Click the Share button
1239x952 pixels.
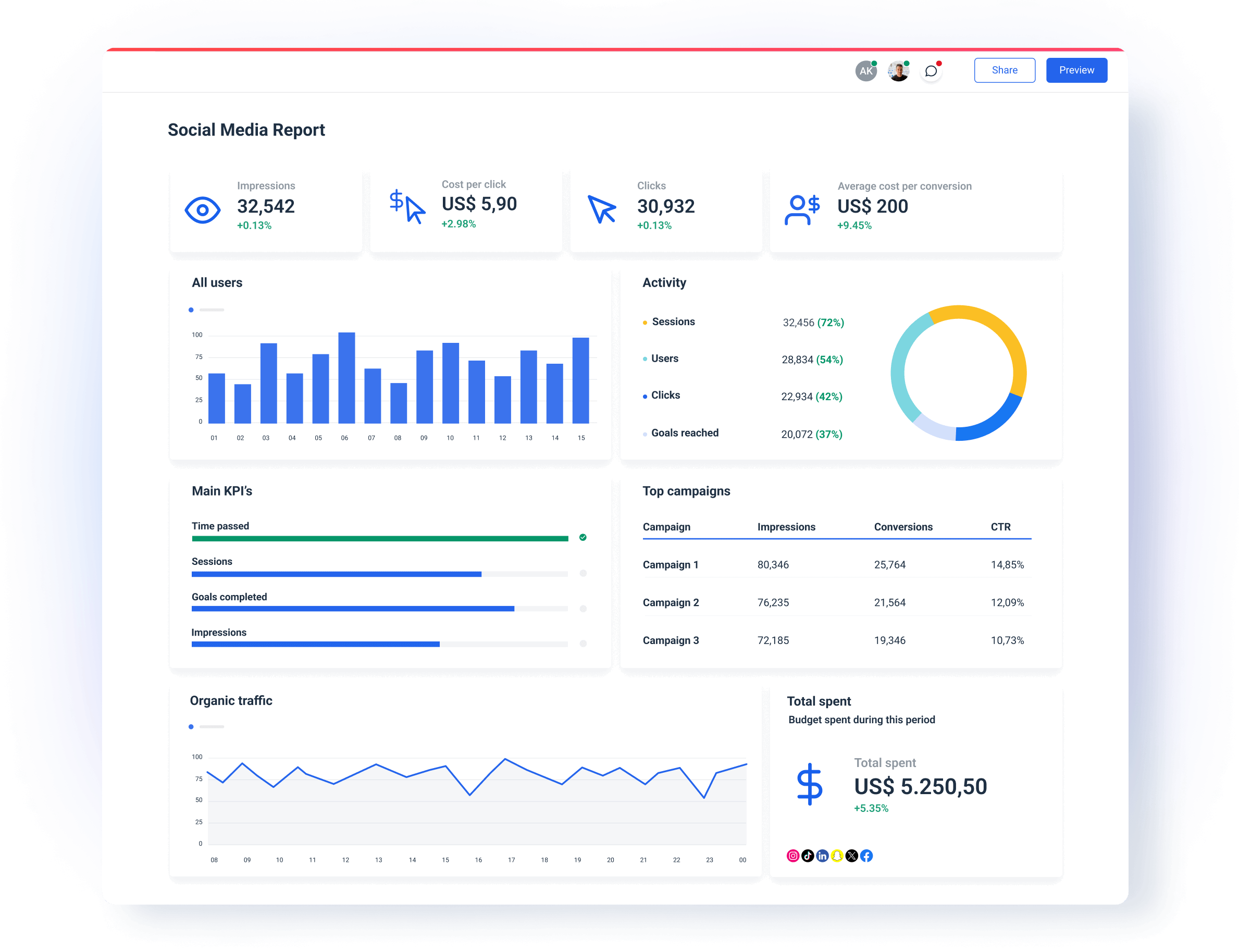point(1005,70)
